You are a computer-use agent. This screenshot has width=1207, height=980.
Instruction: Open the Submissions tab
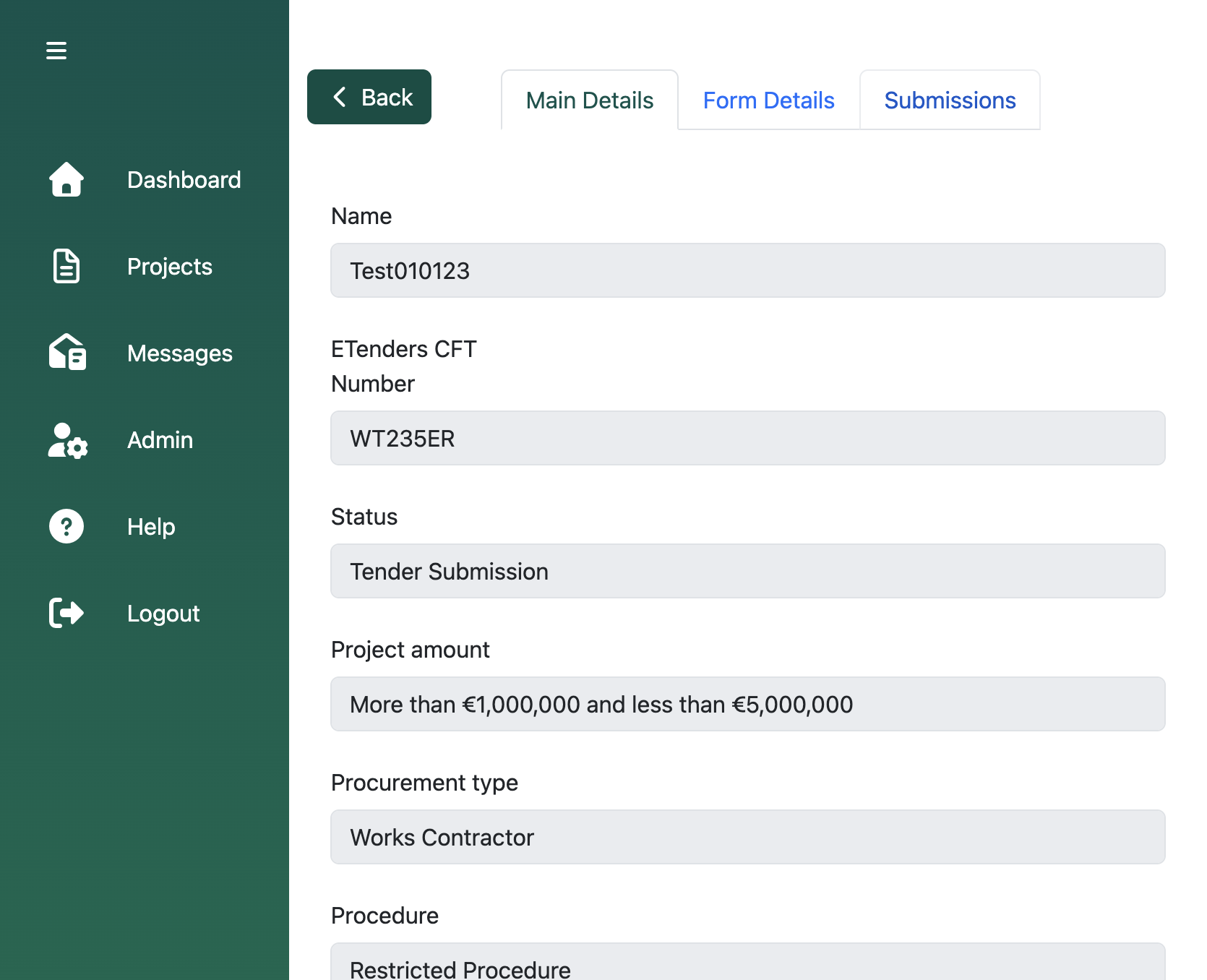tap(950, 100)
